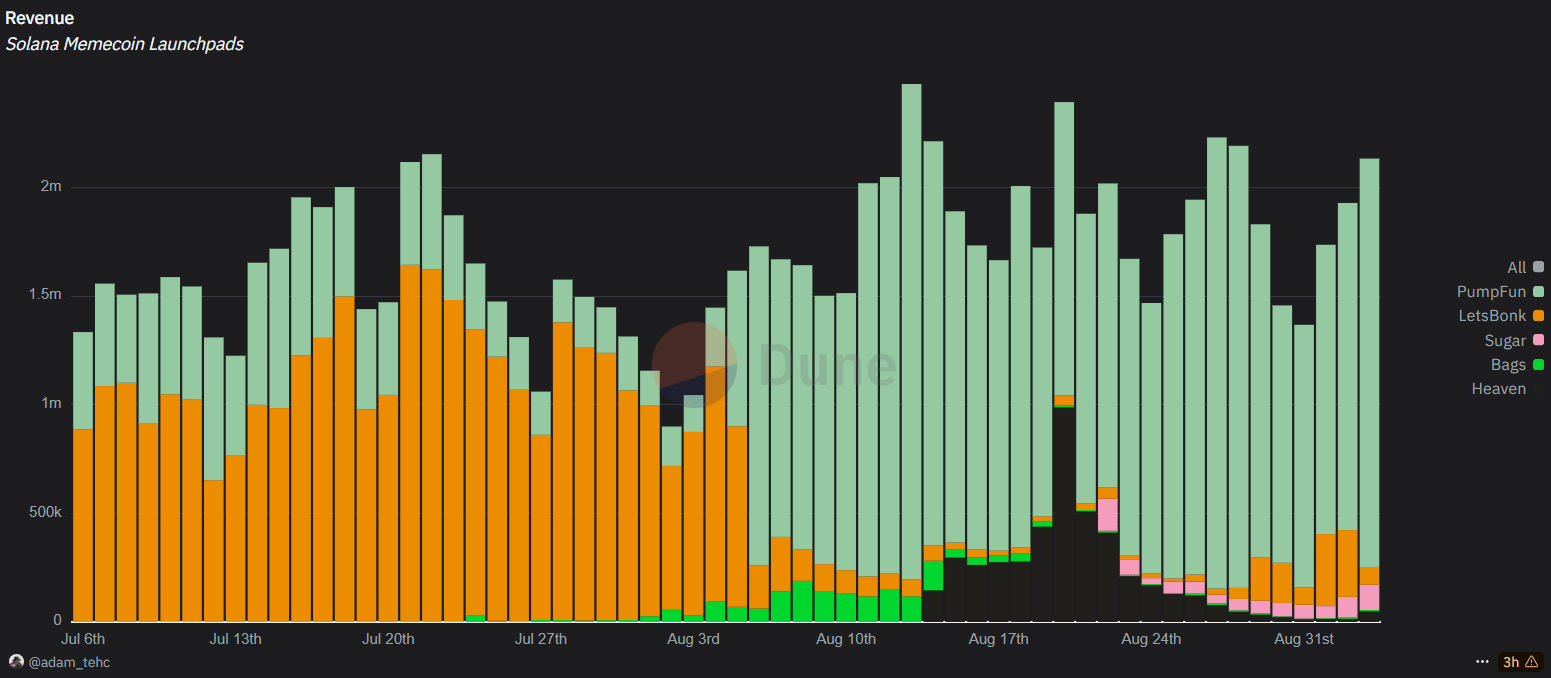Viewport: 1551px width, 678px height.
Task: Click the Aug 31st x-axis label
Action: click(x=1304, y=638)
